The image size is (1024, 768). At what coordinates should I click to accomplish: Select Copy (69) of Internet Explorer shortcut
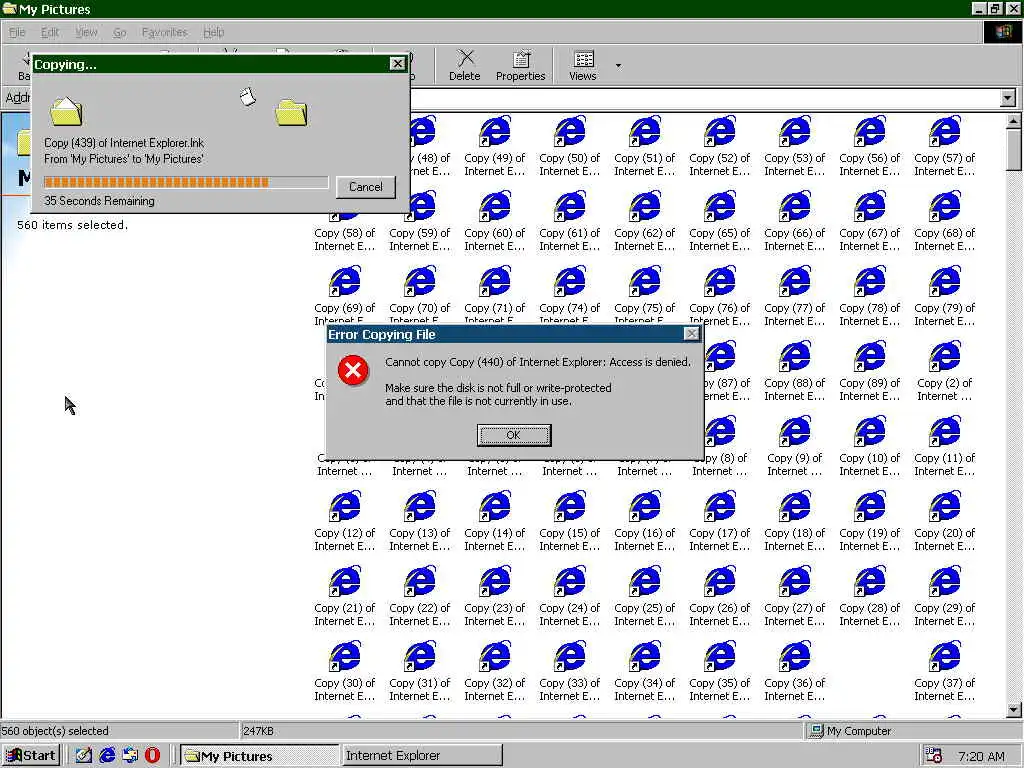[x=345, y=295]
